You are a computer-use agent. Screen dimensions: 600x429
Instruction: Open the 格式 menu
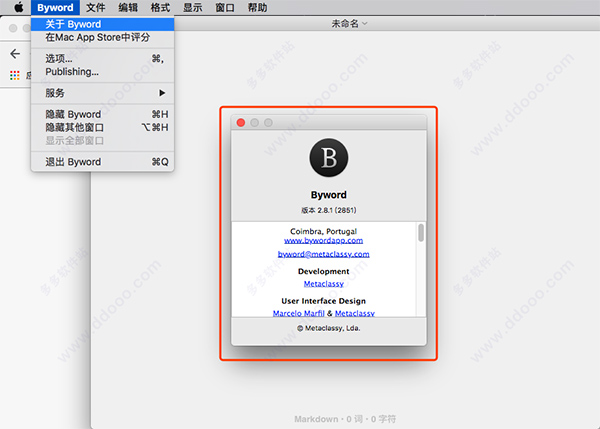160,8
